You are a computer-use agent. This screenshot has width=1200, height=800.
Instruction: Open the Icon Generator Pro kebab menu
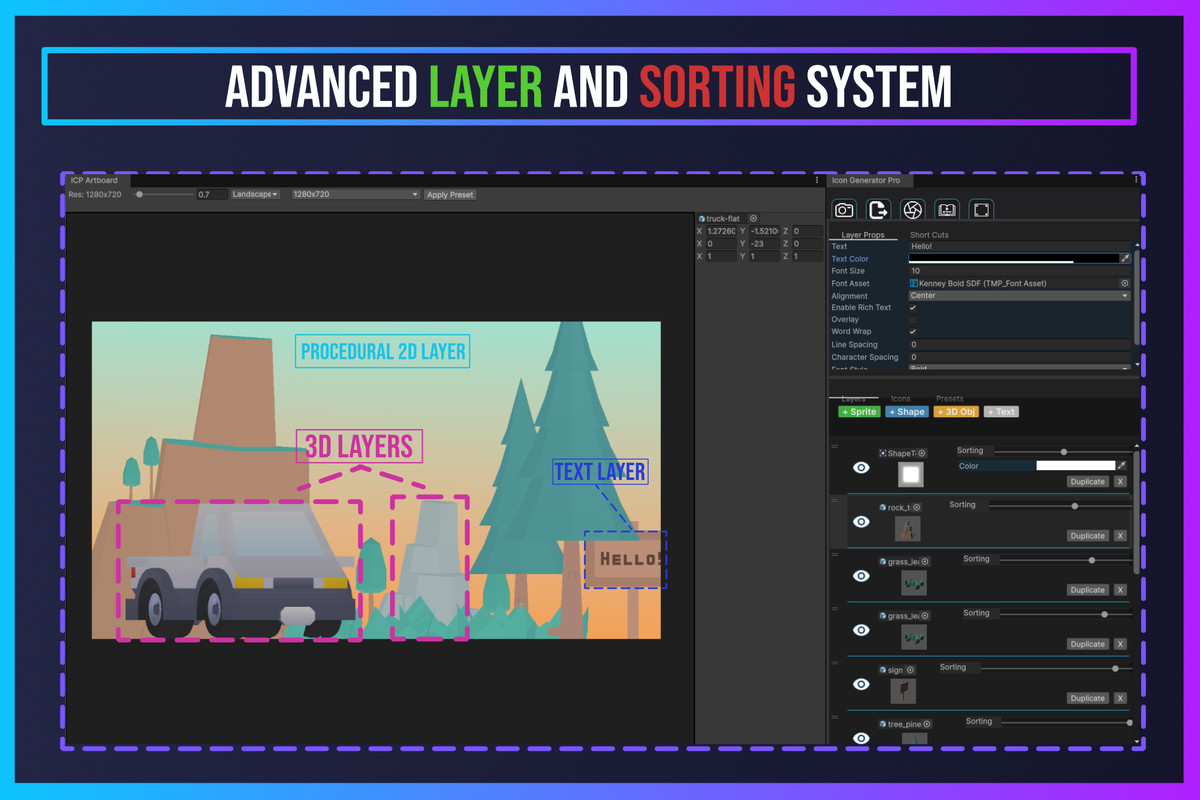(x=1136, y=180)
